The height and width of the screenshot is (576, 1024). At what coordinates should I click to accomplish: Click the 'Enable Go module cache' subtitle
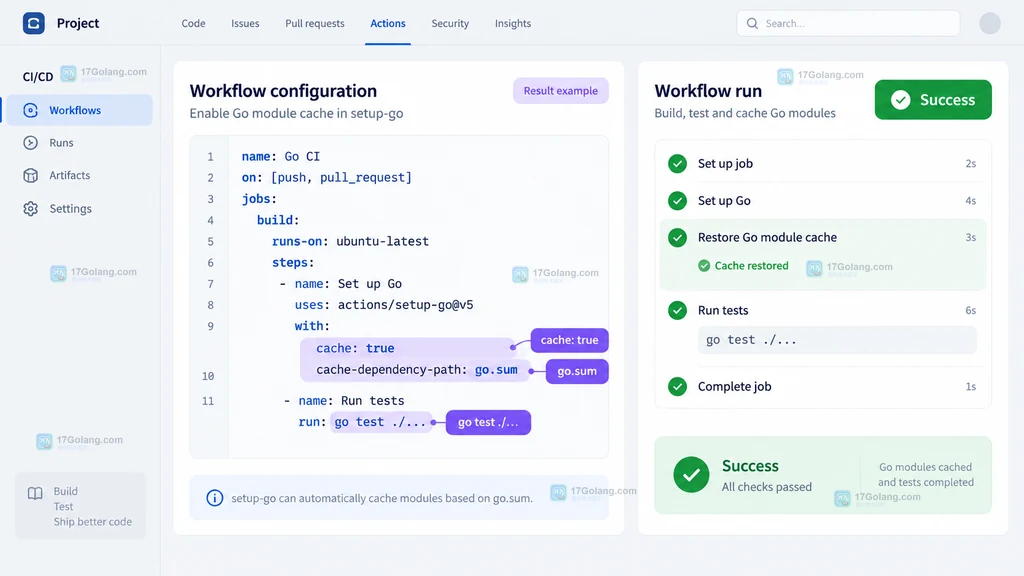pyautogui.click(x=296, y=114)
